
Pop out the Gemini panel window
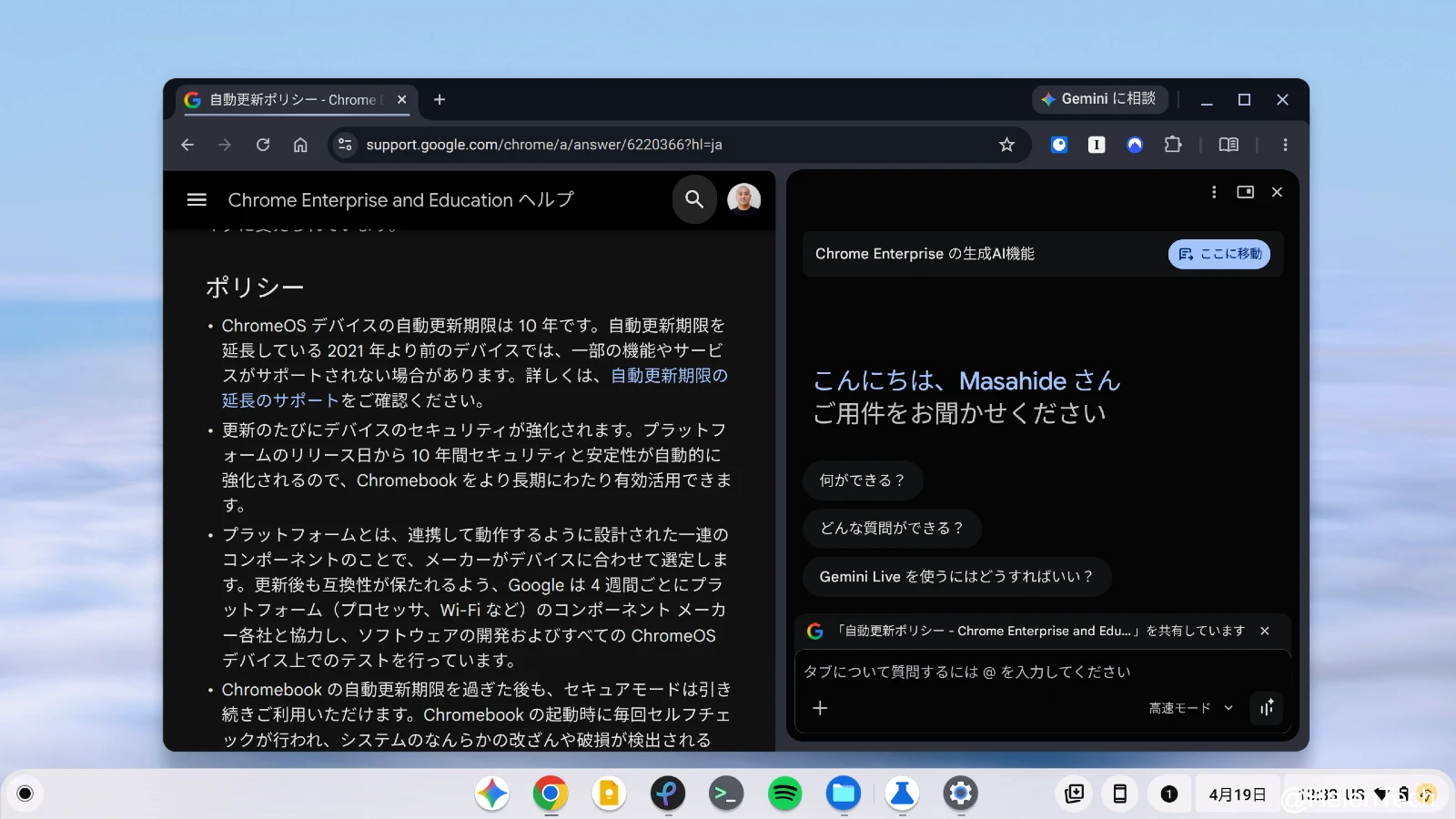(x=1245, y=192)
